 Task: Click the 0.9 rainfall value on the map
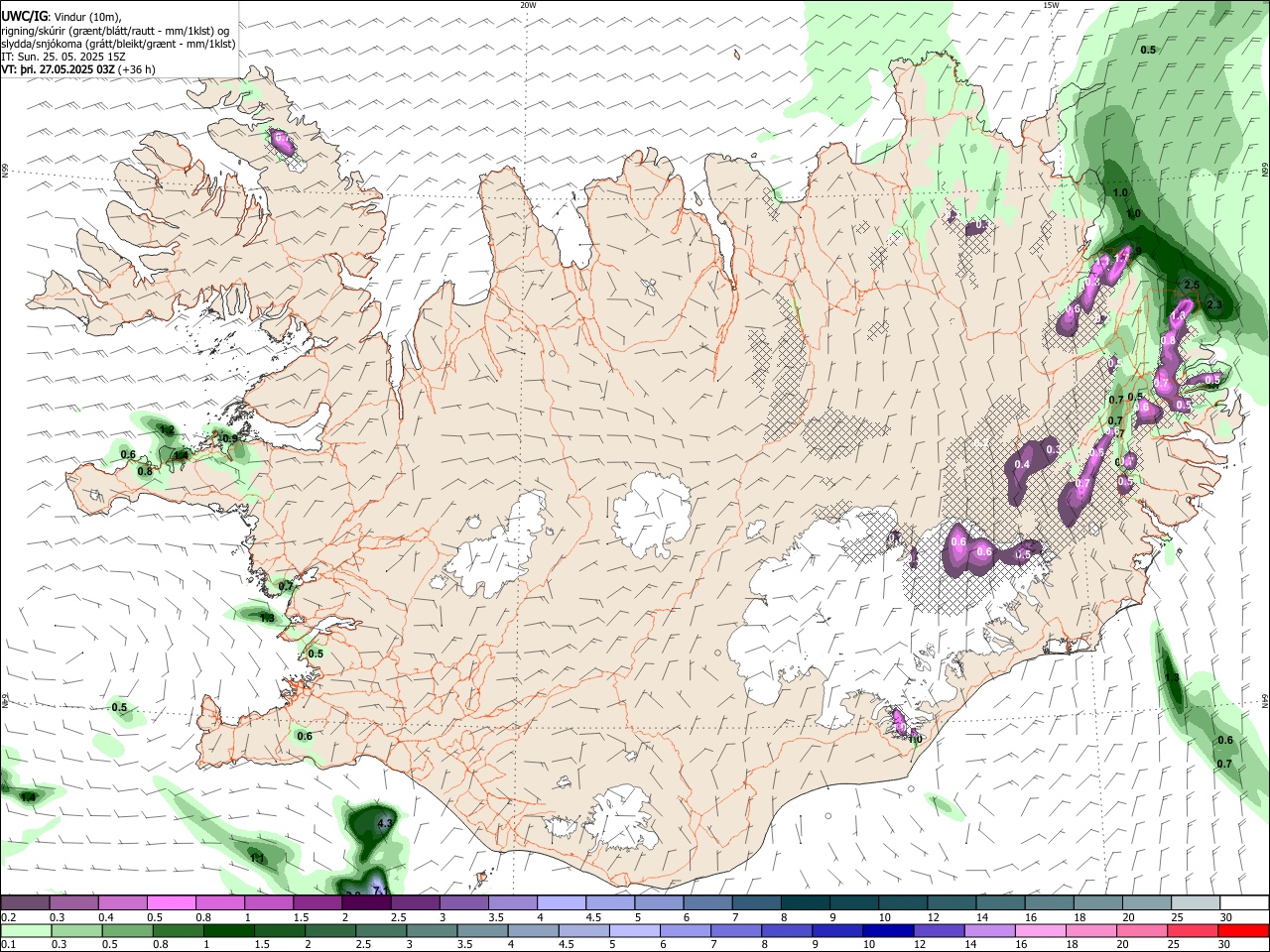pos(229,437)
